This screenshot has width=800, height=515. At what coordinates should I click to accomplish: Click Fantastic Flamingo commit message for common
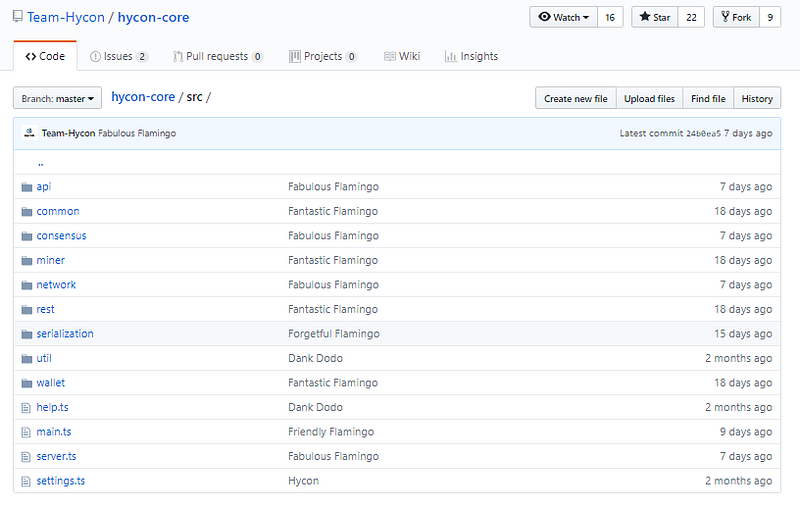(x=333, y=211)
